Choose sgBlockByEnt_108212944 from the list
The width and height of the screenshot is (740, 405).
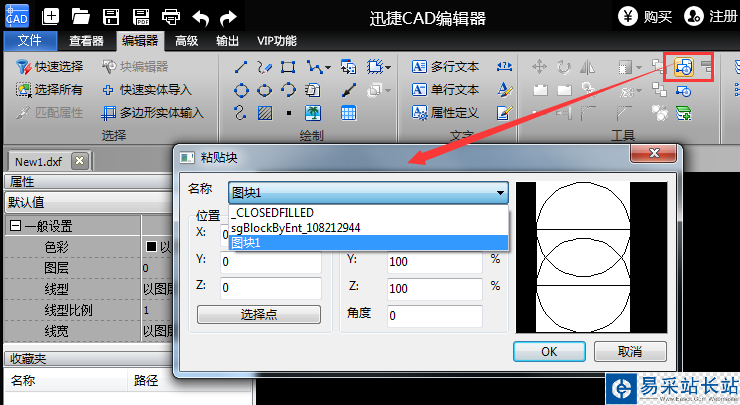coord(368,228)
